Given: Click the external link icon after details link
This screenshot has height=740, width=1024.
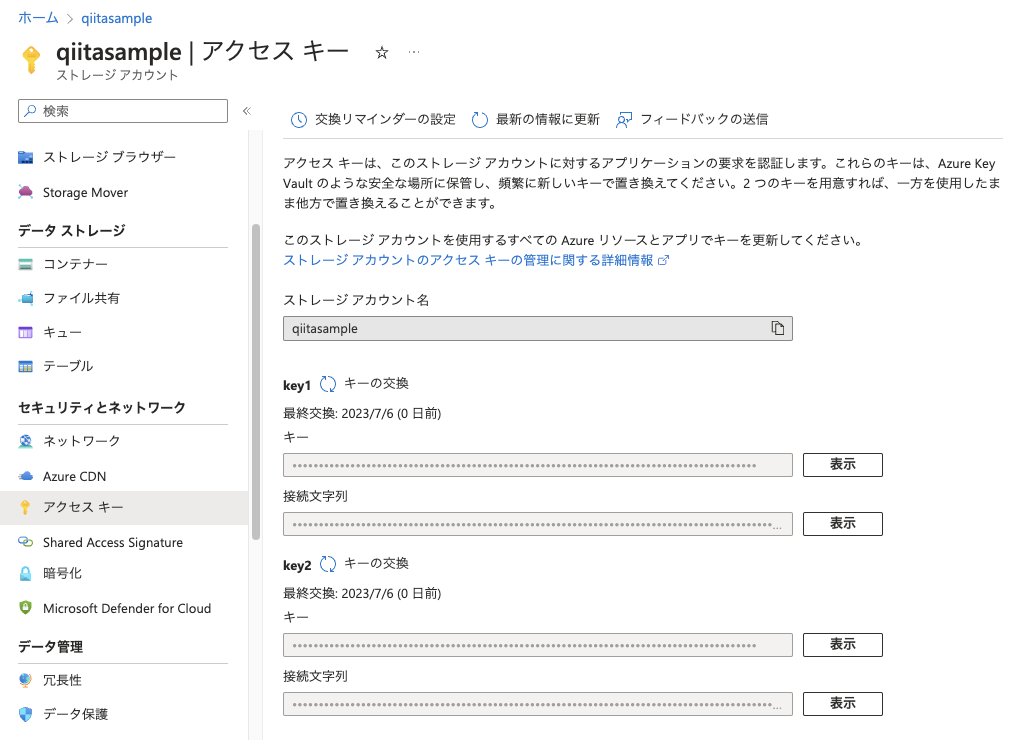Looking at the screenshot, I should click(x=664, y=260).
